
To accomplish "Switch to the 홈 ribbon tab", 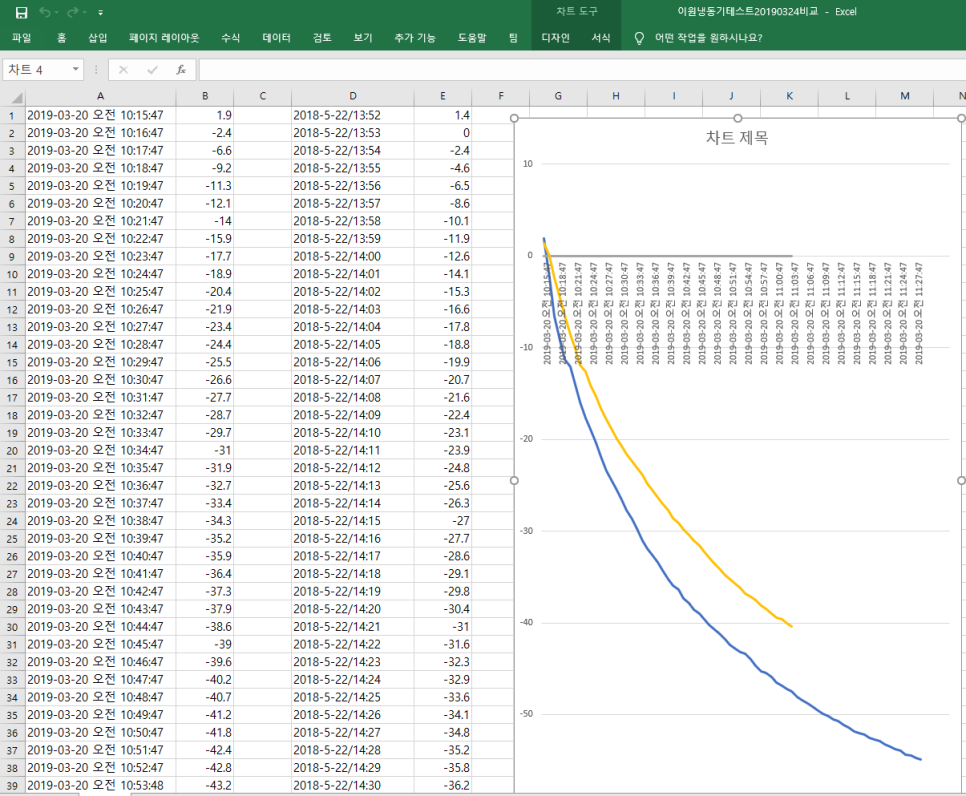I will (62, 38).
